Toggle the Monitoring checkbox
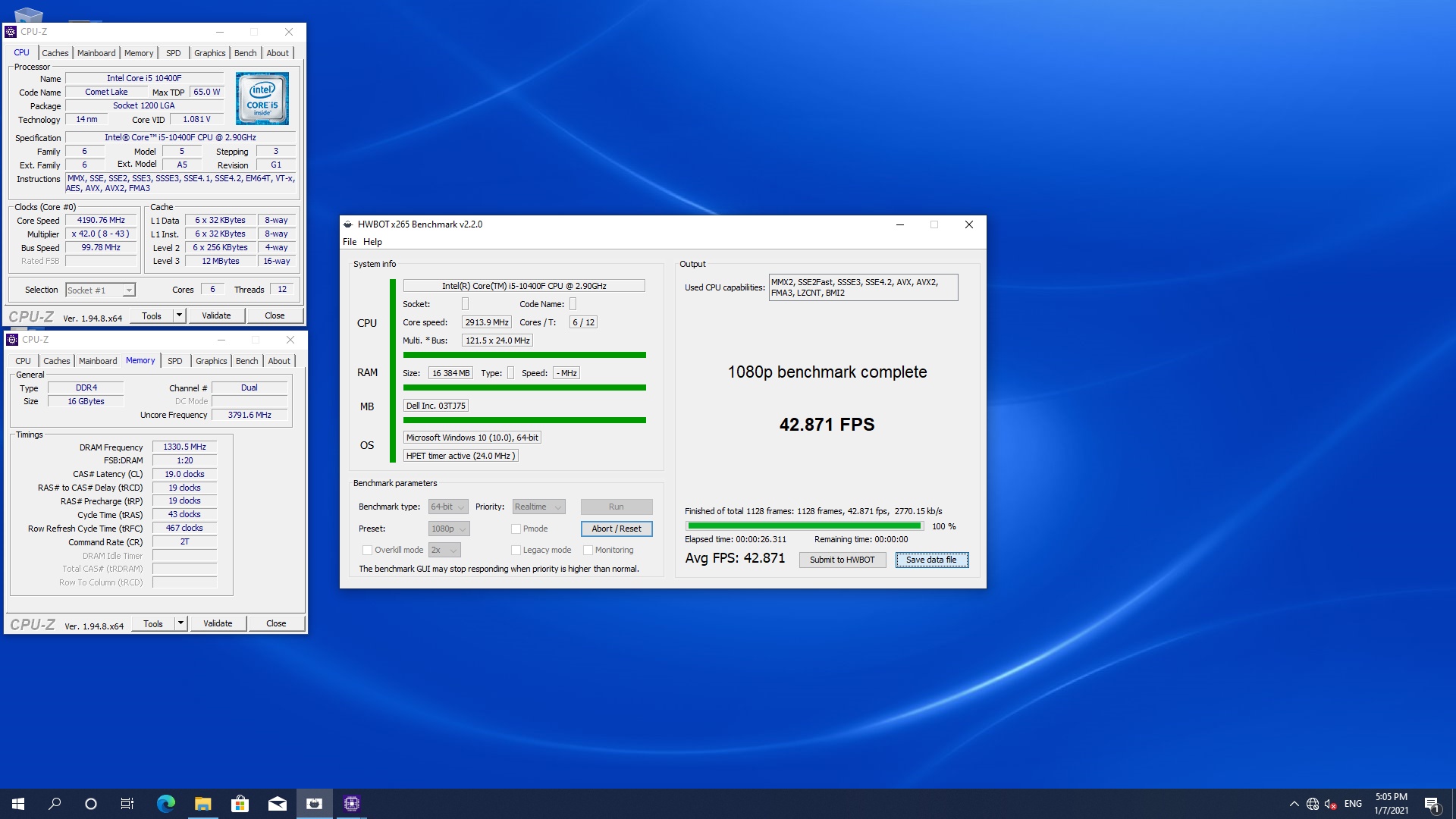Image resolution: width=1456 pixels, height=819 pixels. (588, 550)
